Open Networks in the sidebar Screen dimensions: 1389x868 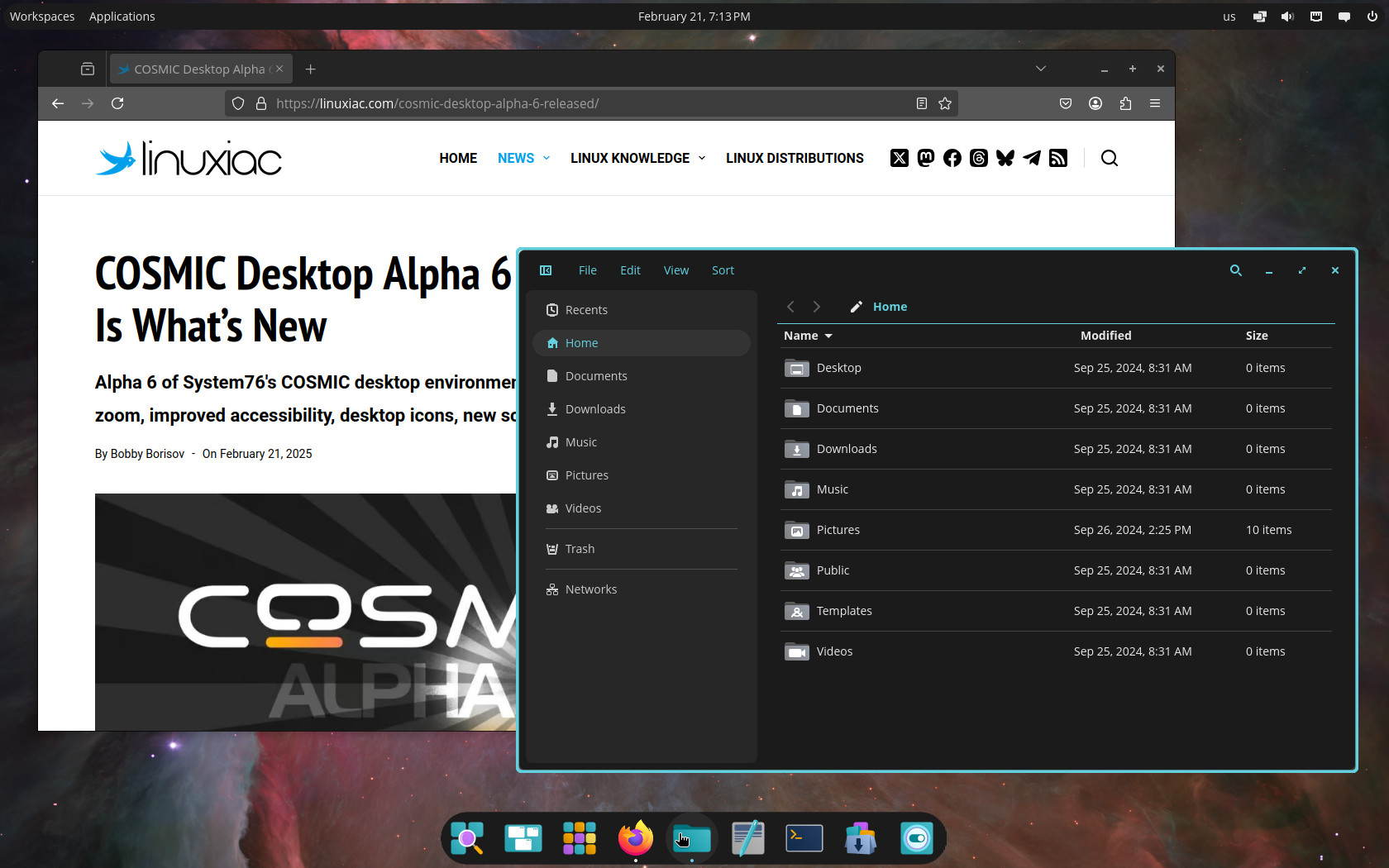(x=642, y=589)
